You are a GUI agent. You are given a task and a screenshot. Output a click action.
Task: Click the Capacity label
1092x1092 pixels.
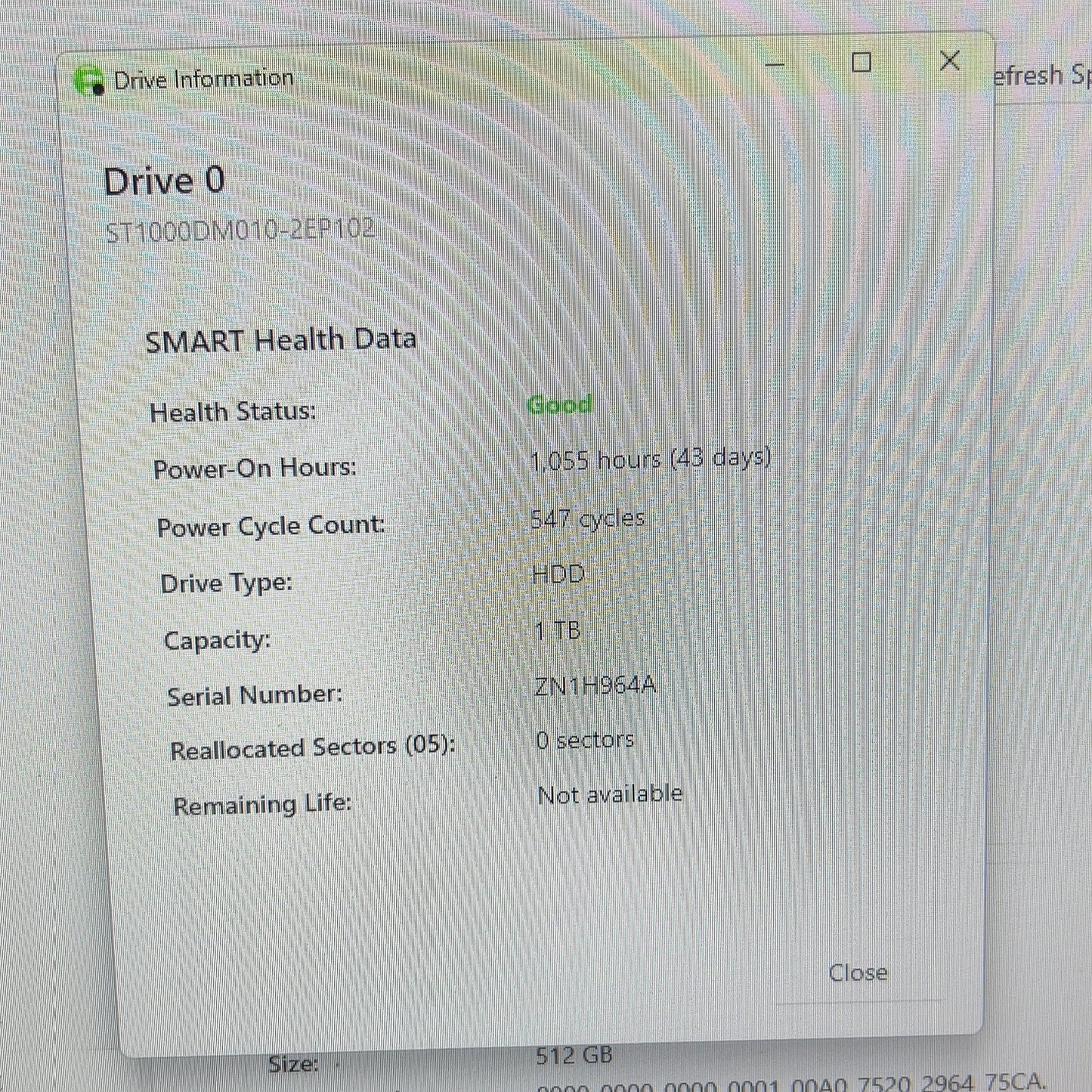click(x=217, y=641)
